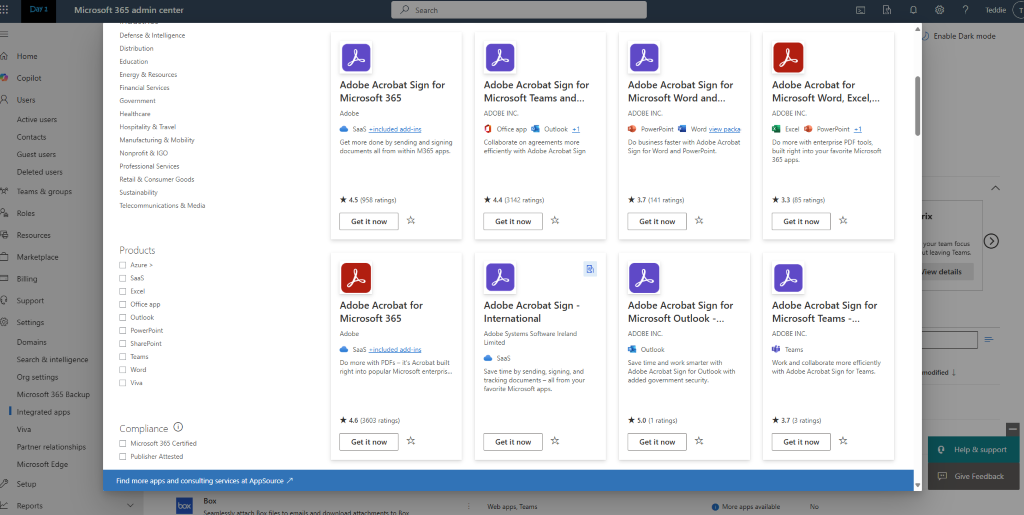Image resolution: width=1024 pixels, height=515 pixels.
Task: Check the Teams product filter
Action: point(123,356)
